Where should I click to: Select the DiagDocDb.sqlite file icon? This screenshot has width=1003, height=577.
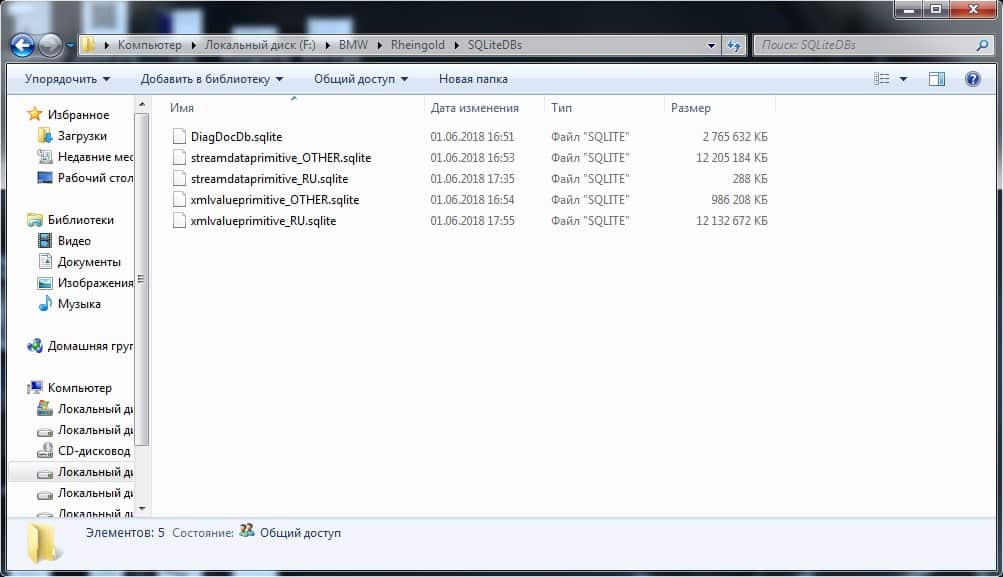click(179, 137)
